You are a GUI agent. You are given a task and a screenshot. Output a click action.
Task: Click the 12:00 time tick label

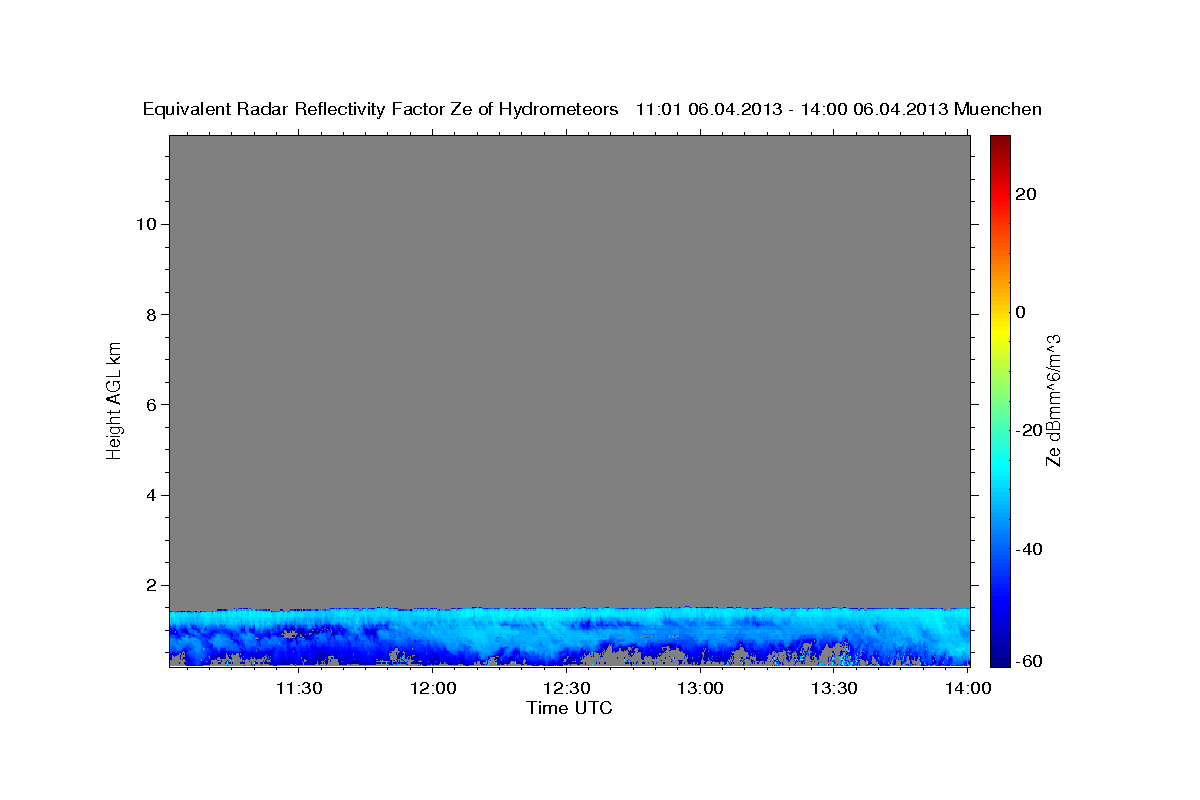433,688
